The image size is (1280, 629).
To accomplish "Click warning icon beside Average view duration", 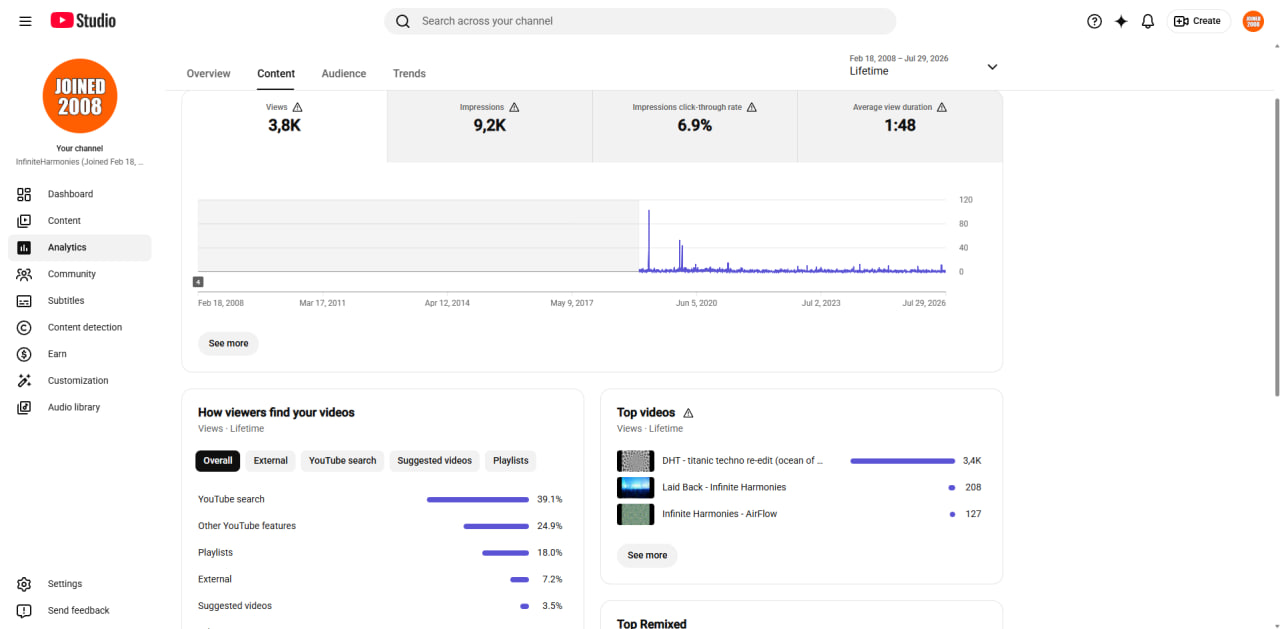I will 942,107.
